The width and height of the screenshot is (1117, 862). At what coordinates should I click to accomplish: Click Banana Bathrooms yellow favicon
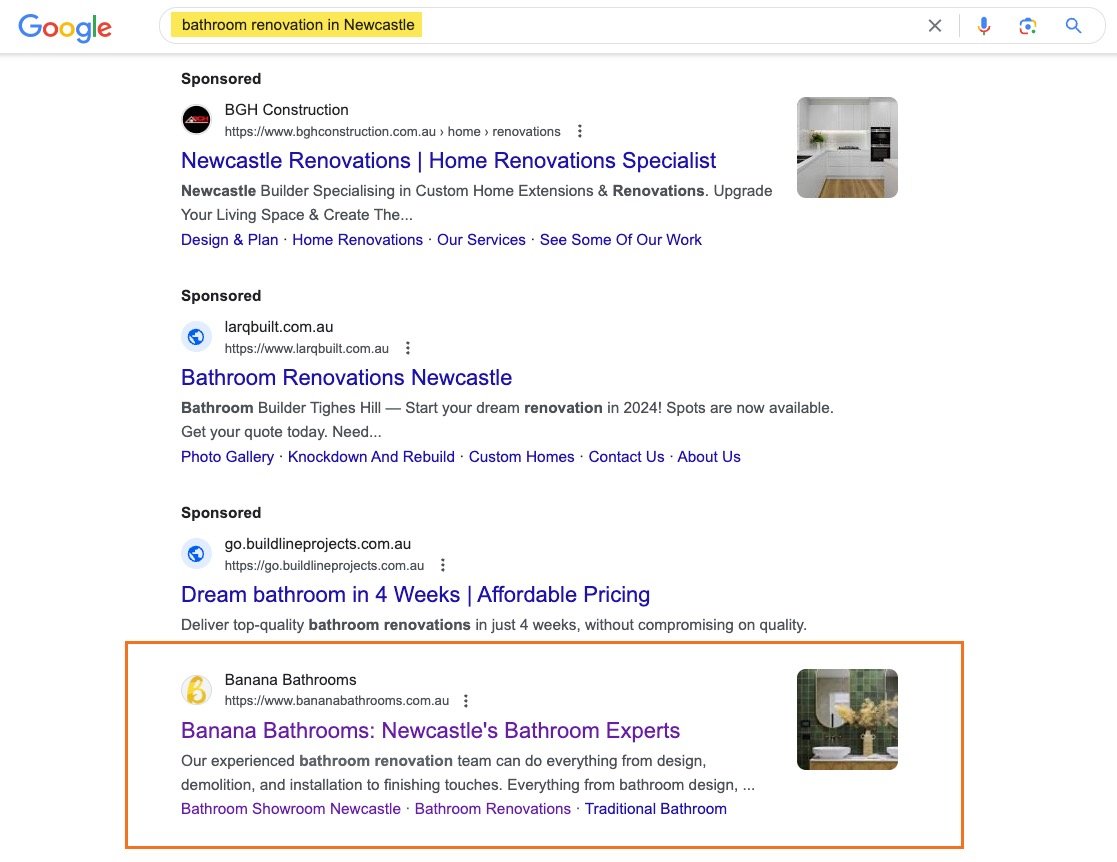point(196,690)
